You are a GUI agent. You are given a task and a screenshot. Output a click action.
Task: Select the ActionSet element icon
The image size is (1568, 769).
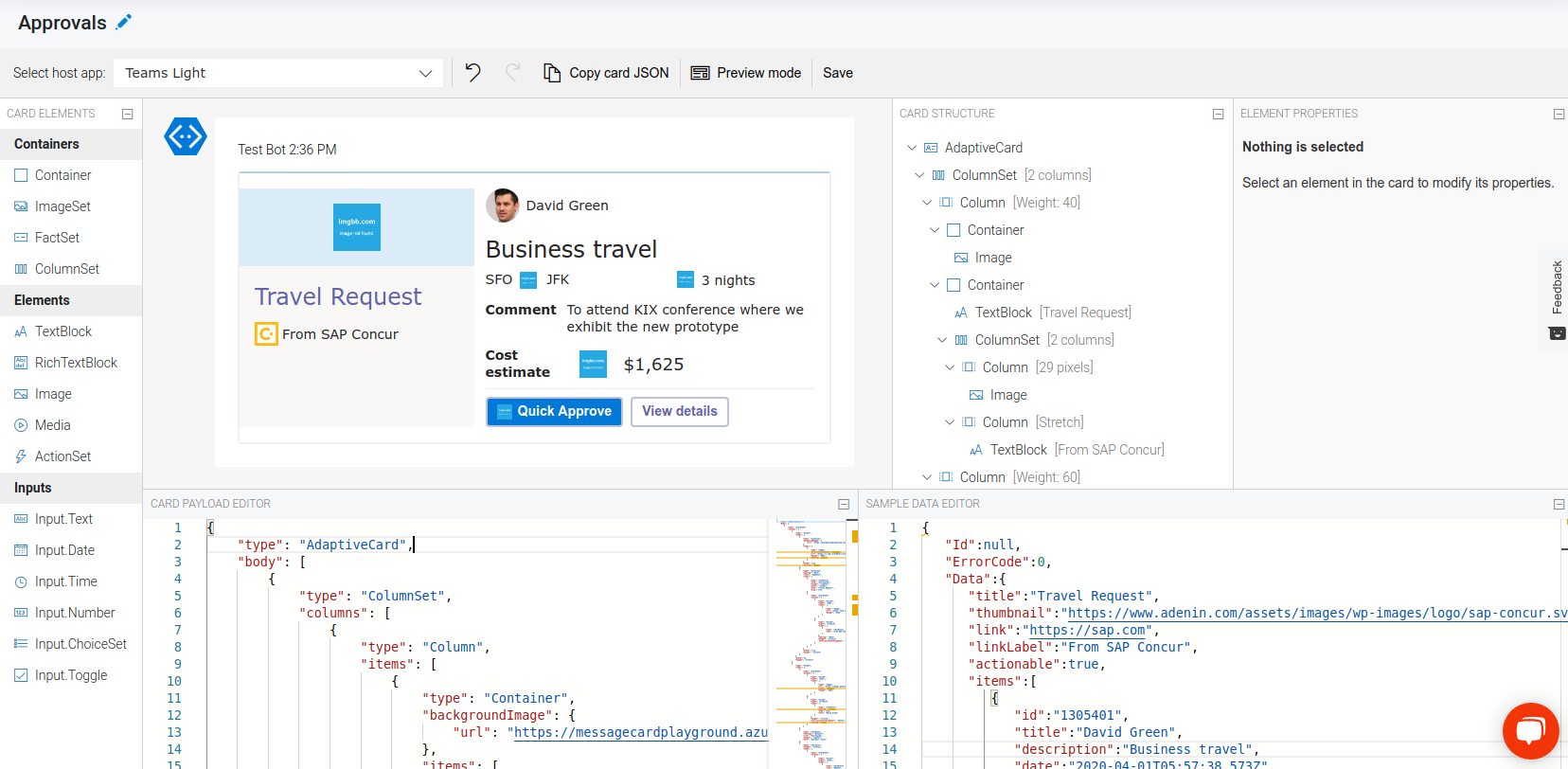pos(21,456)
